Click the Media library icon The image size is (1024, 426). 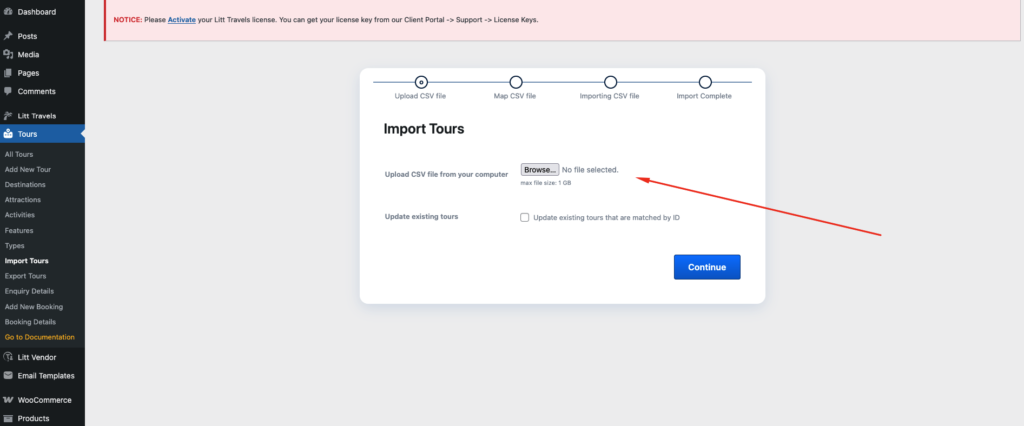click(9, 54)
